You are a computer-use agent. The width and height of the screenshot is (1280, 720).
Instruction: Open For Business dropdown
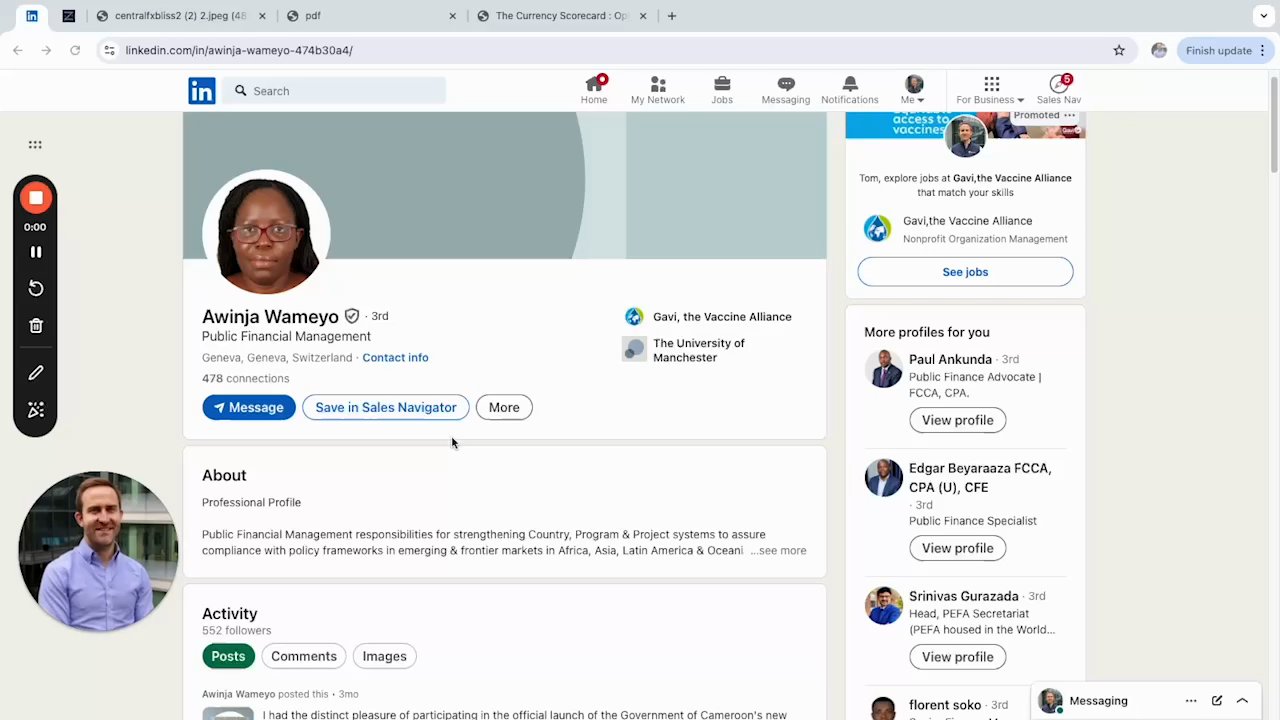990,89
